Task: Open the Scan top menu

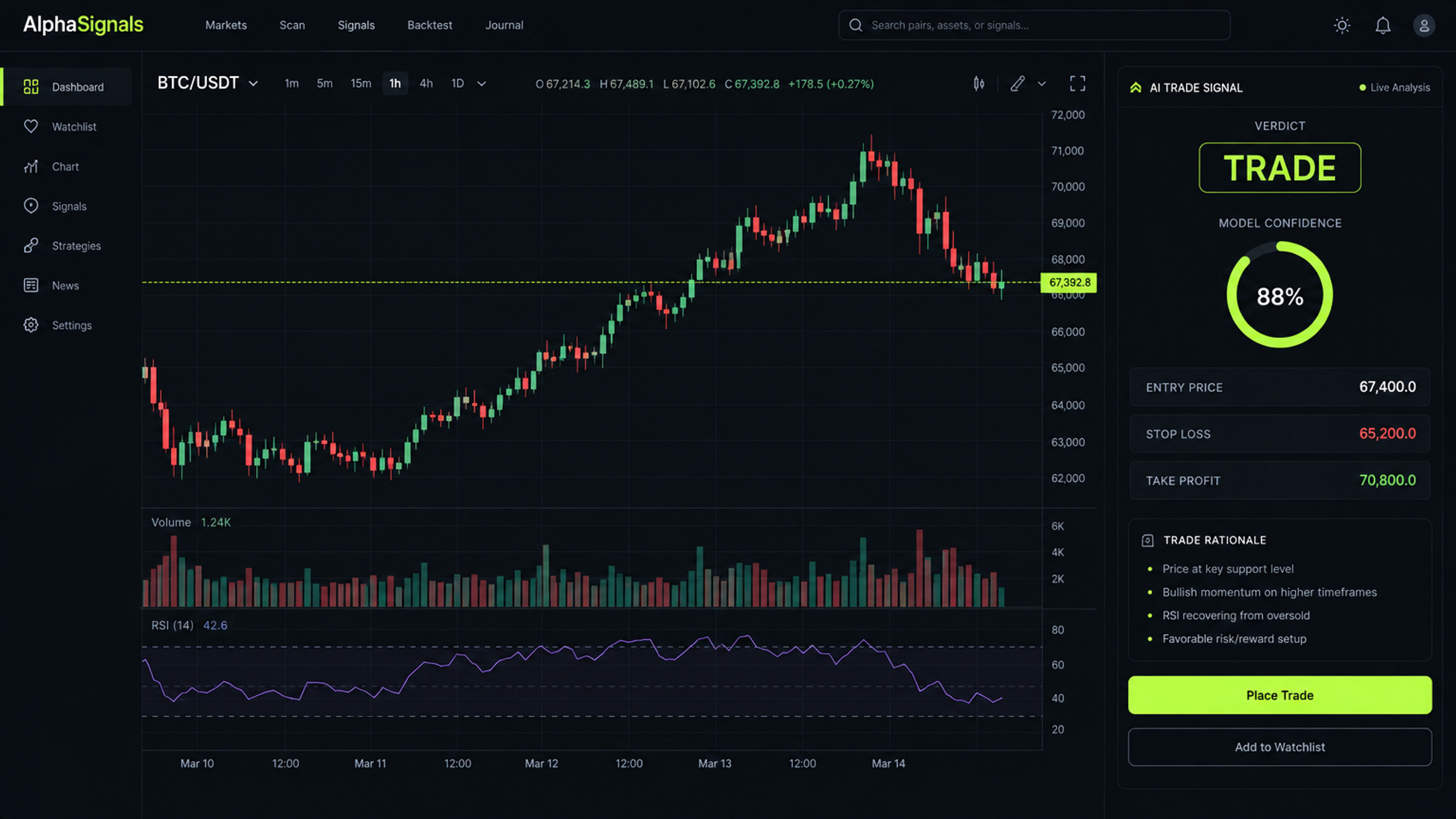Action: point(292,25)
